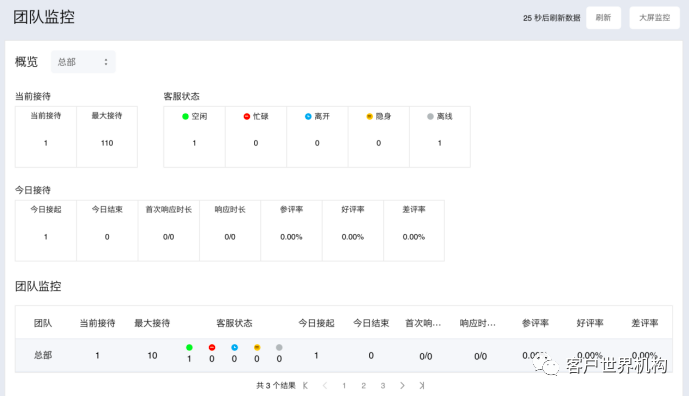The width and height of the screenshot is (690, 396).
Task: Click the 当前接待 table column header
Action: click(97, 323)
